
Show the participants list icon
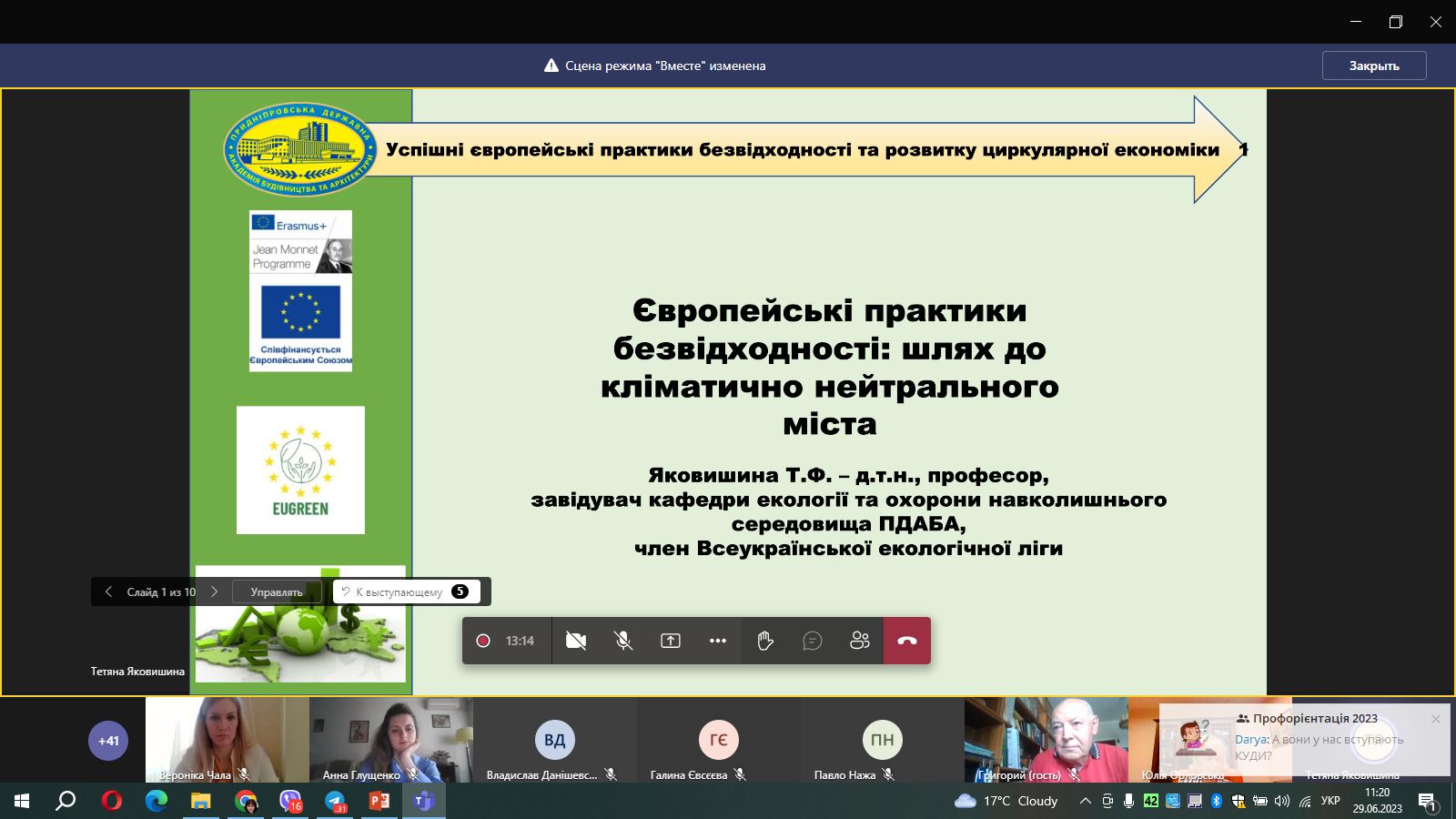click(x=859, y=641)
